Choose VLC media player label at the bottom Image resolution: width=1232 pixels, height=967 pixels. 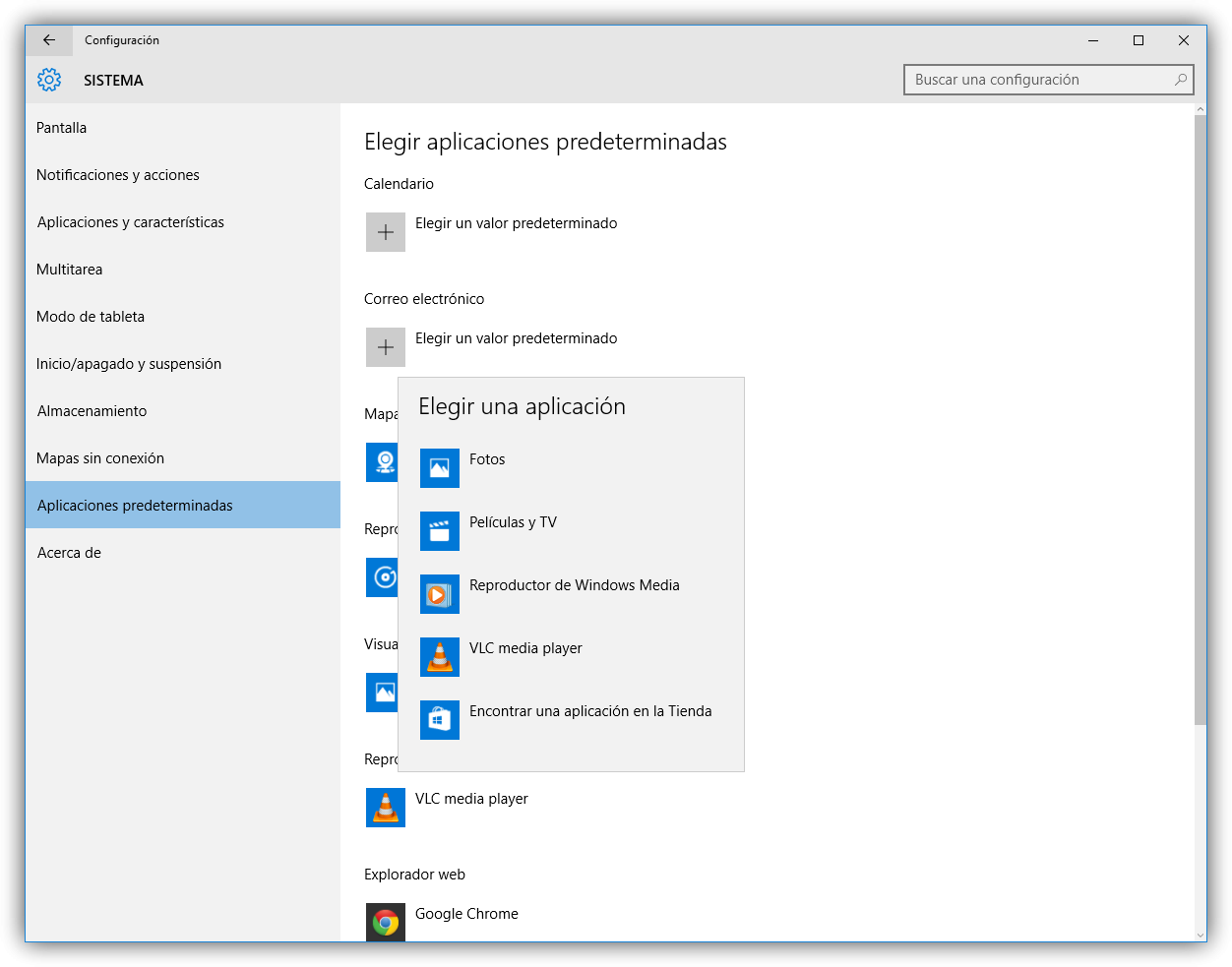click(x=471, y=799)
